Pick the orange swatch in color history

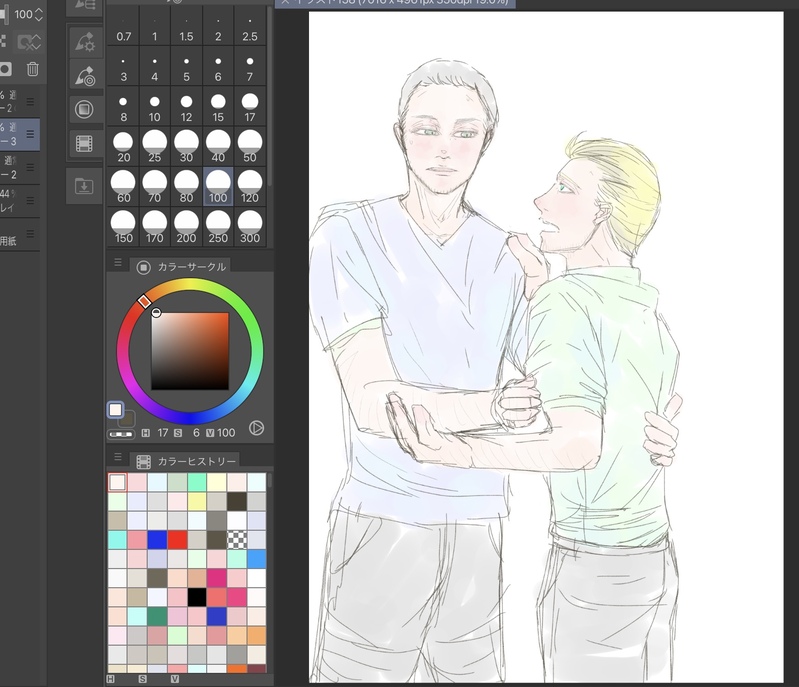point(256,635)
